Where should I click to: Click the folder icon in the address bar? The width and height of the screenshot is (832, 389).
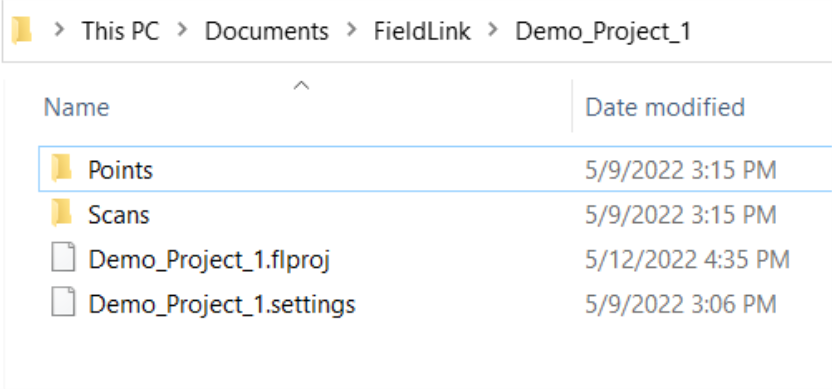(x=22, y=31)
